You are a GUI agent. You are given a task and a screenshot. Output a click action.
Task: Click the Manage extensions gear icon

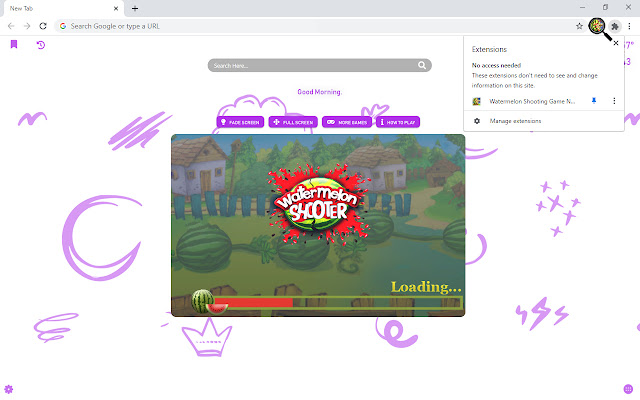[477, 121]
